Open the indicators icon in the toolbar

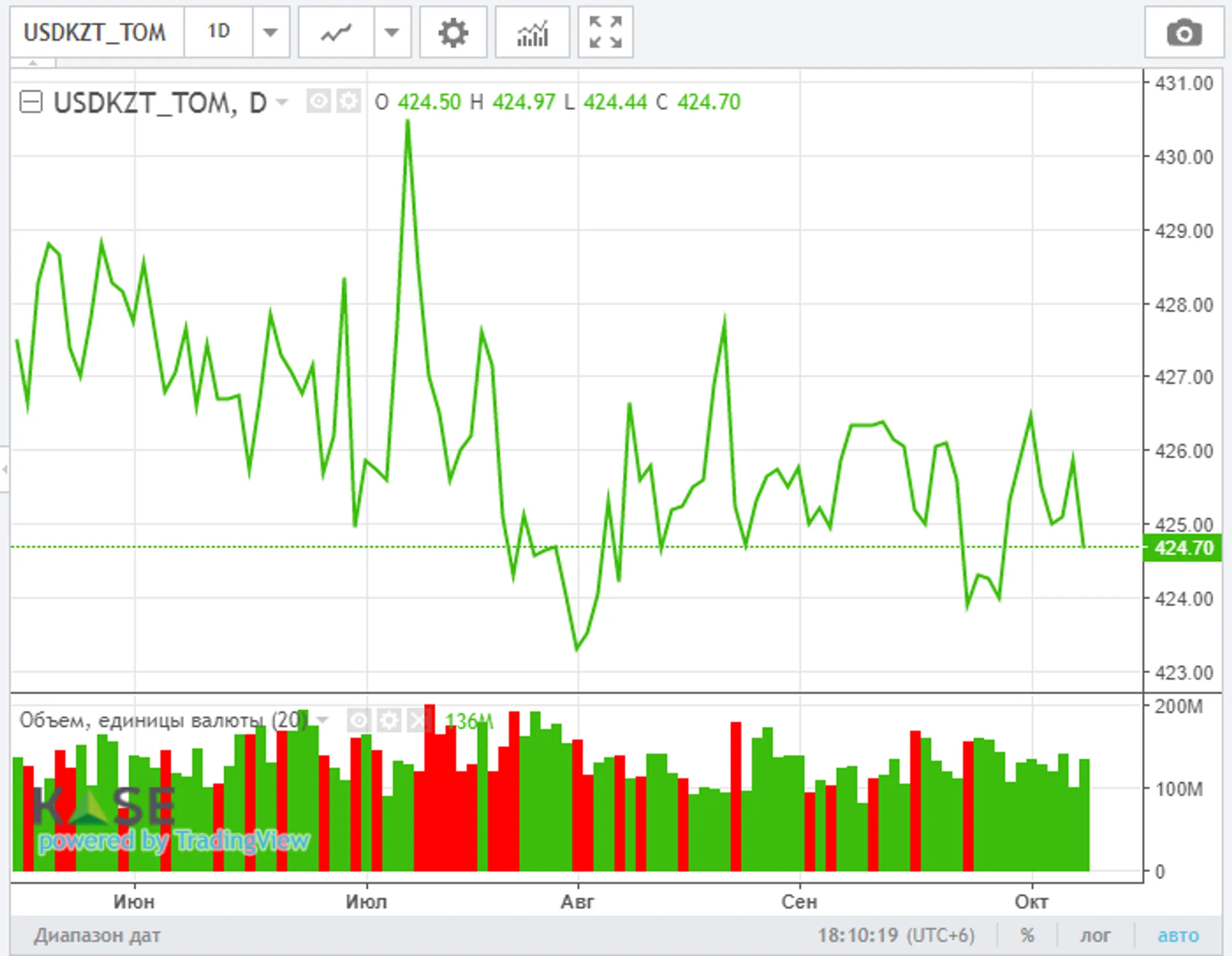tap(532, 32)
